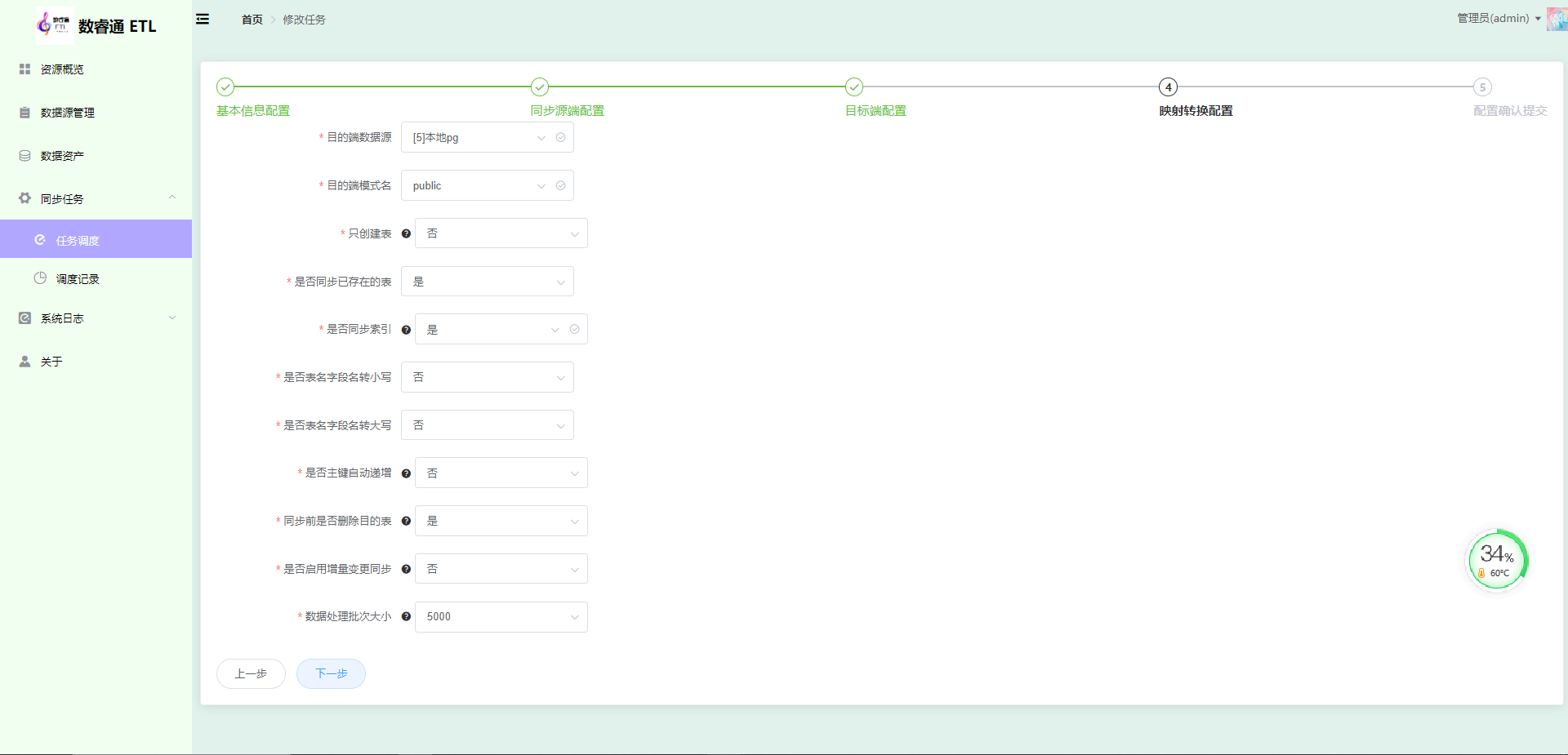
Task: Jump to step 同步源端配置 check circle
Action: [x=540, y=87]
